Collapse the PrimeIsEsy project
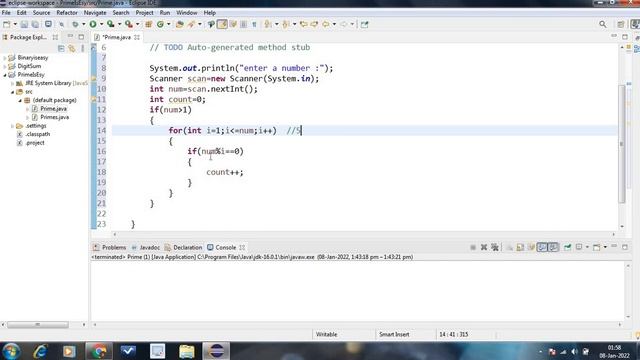Viewport: 640px width, 360px height. point(5,75)
